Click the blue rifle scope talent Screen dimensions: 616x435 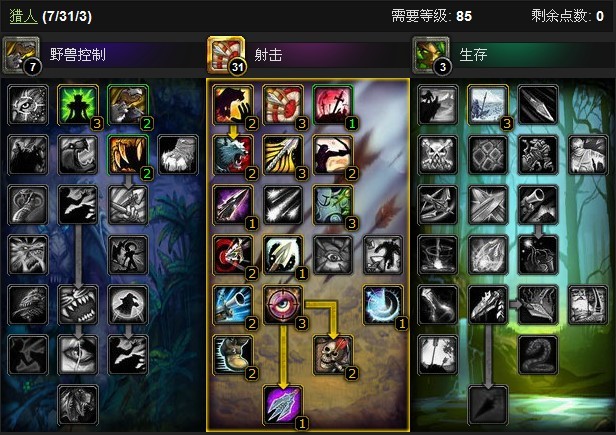click(x=233, y=305)
